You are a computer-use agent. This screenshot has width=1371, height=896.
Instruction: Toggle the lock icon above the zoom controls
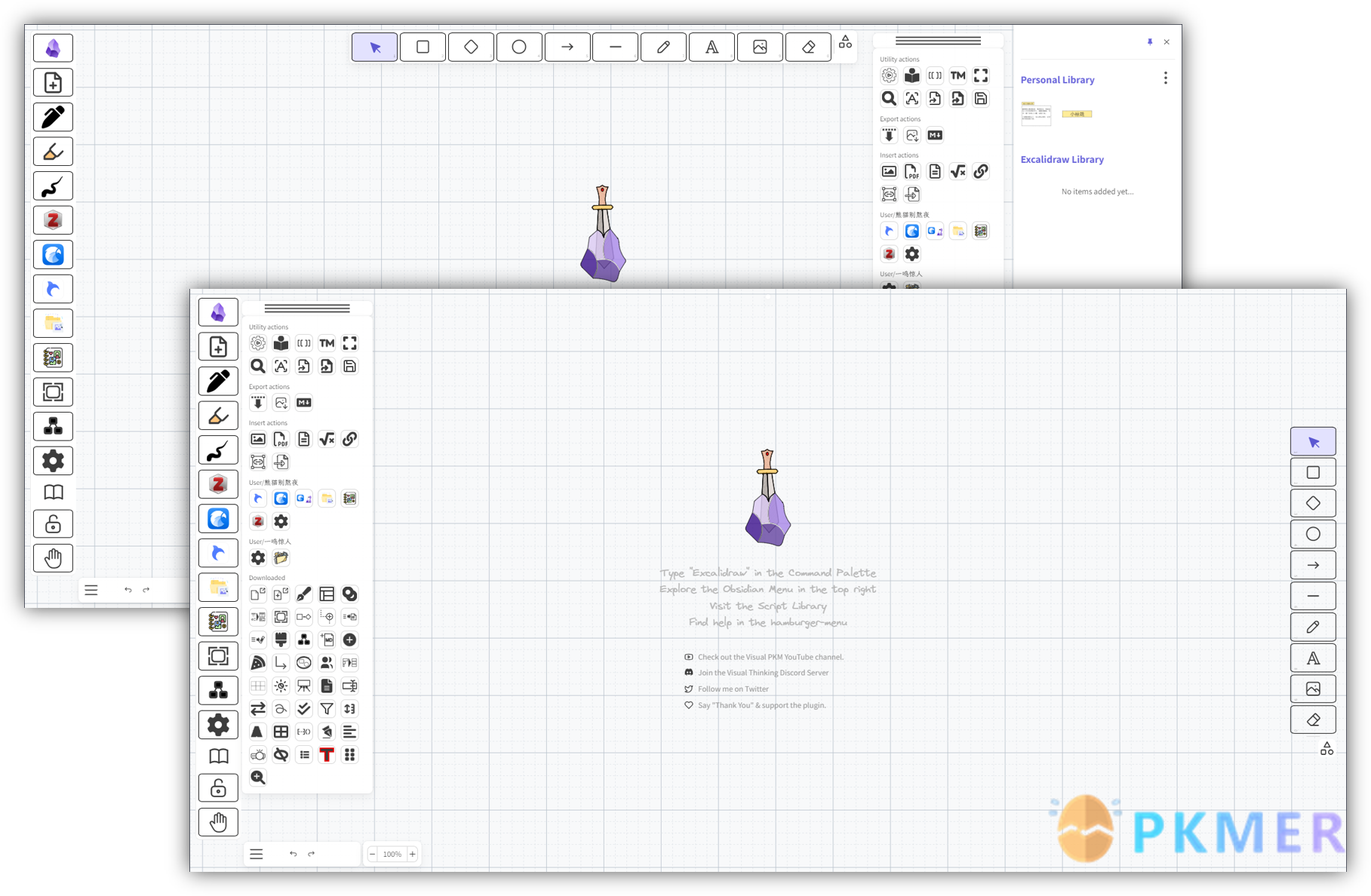click(x=218, y=788)
